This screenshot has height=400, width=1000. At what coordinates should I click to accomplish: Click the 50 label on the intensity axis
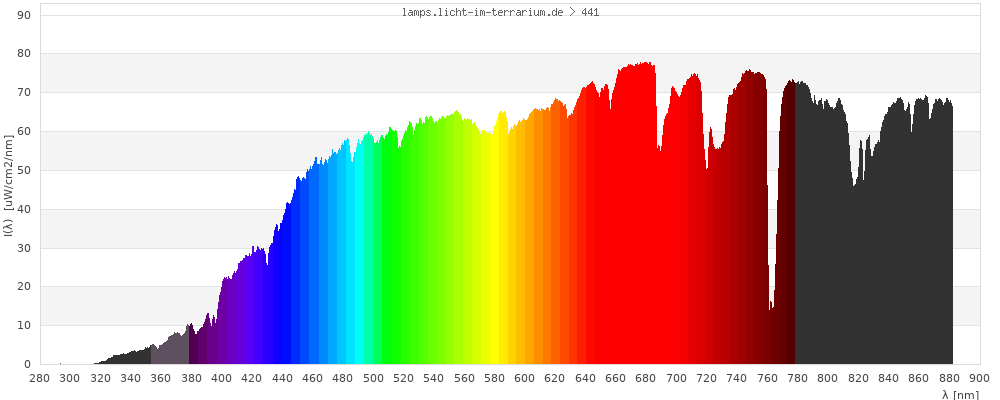(x=24, y=171)
